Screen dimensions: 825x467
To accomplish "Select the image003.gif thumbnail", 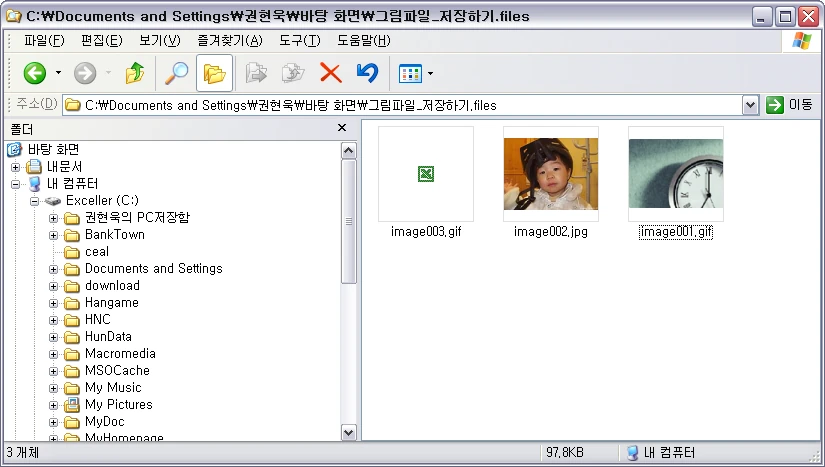I will 426,174.
